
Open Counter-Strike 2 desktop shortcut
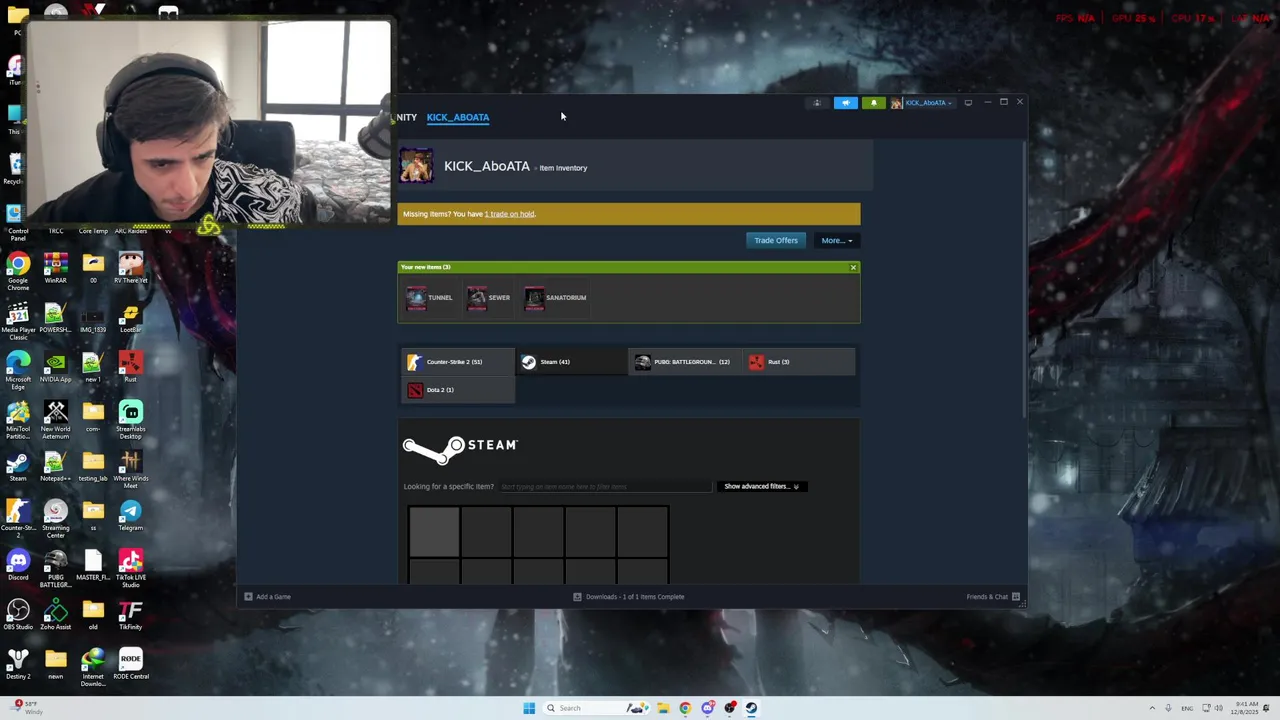(x=18, y=519)
